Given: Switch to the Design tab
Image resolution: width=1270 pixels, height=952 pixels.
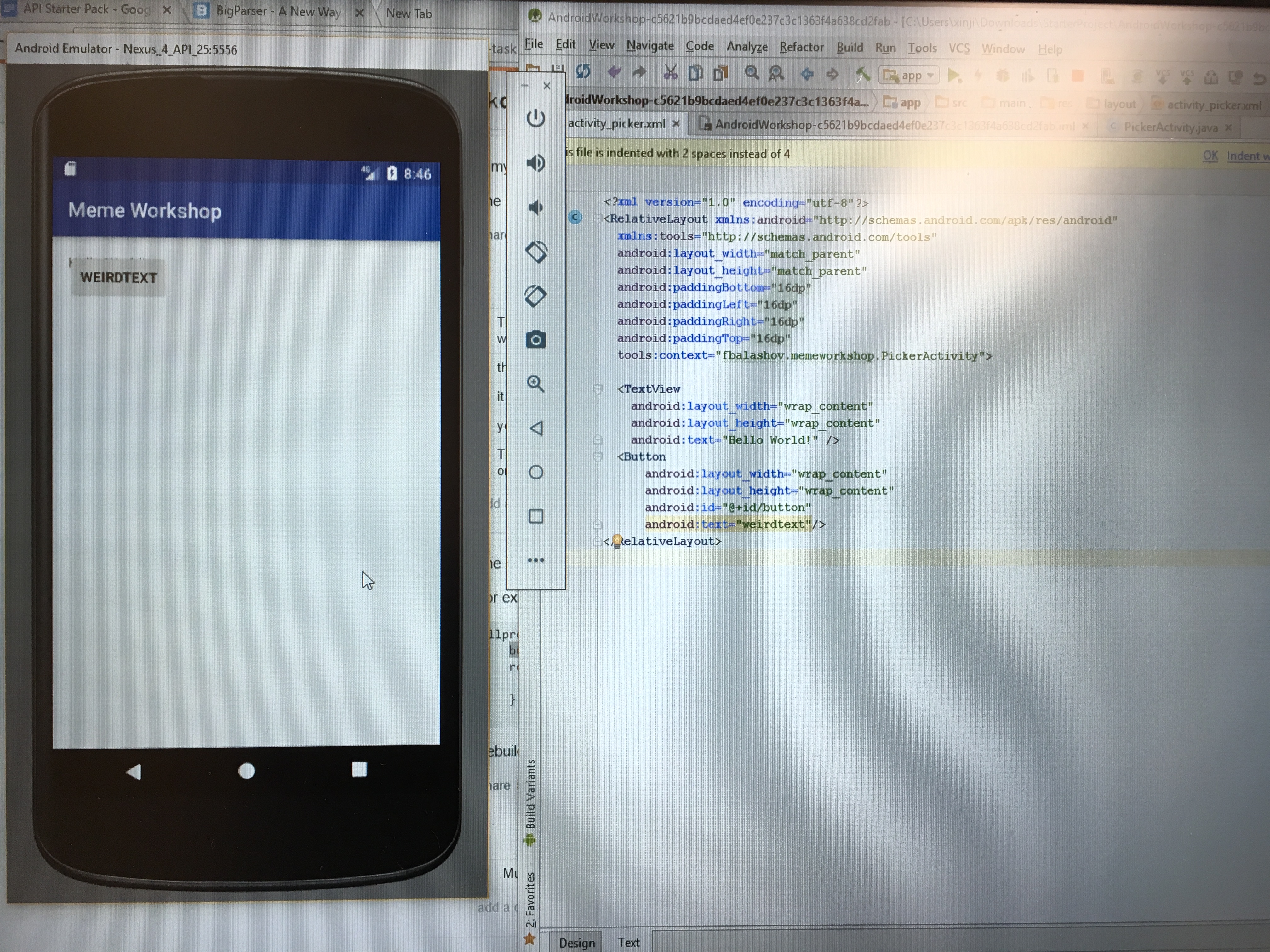Looking at the screenshot, I should point(576,943).
